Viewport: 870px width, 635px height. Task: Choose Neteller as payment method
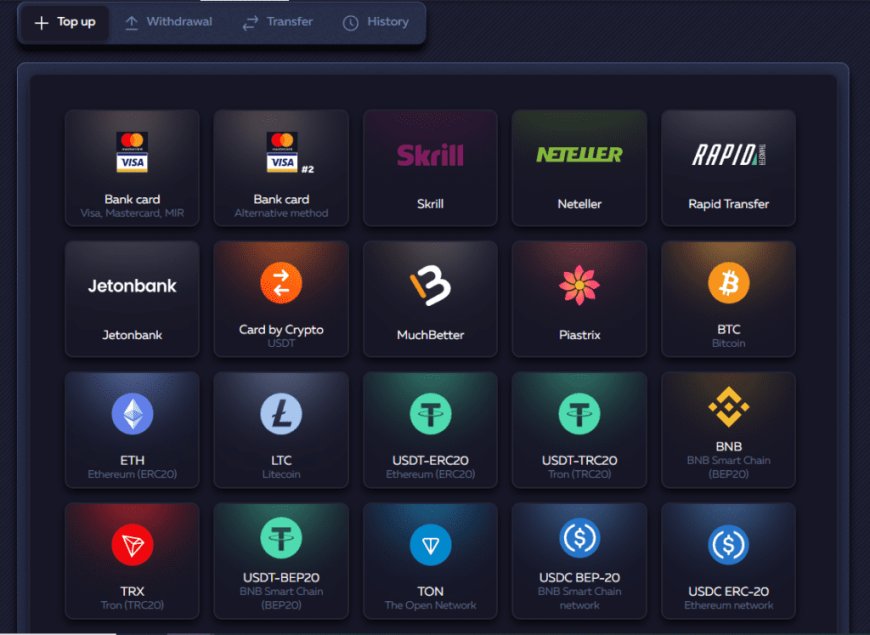[x=579, y=168]
